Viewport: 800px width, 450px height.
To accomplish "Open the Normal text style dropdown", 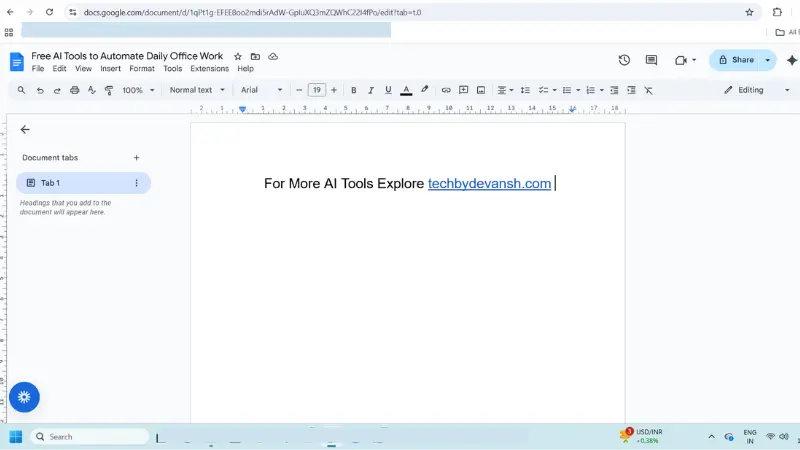I will click(197, 90).
